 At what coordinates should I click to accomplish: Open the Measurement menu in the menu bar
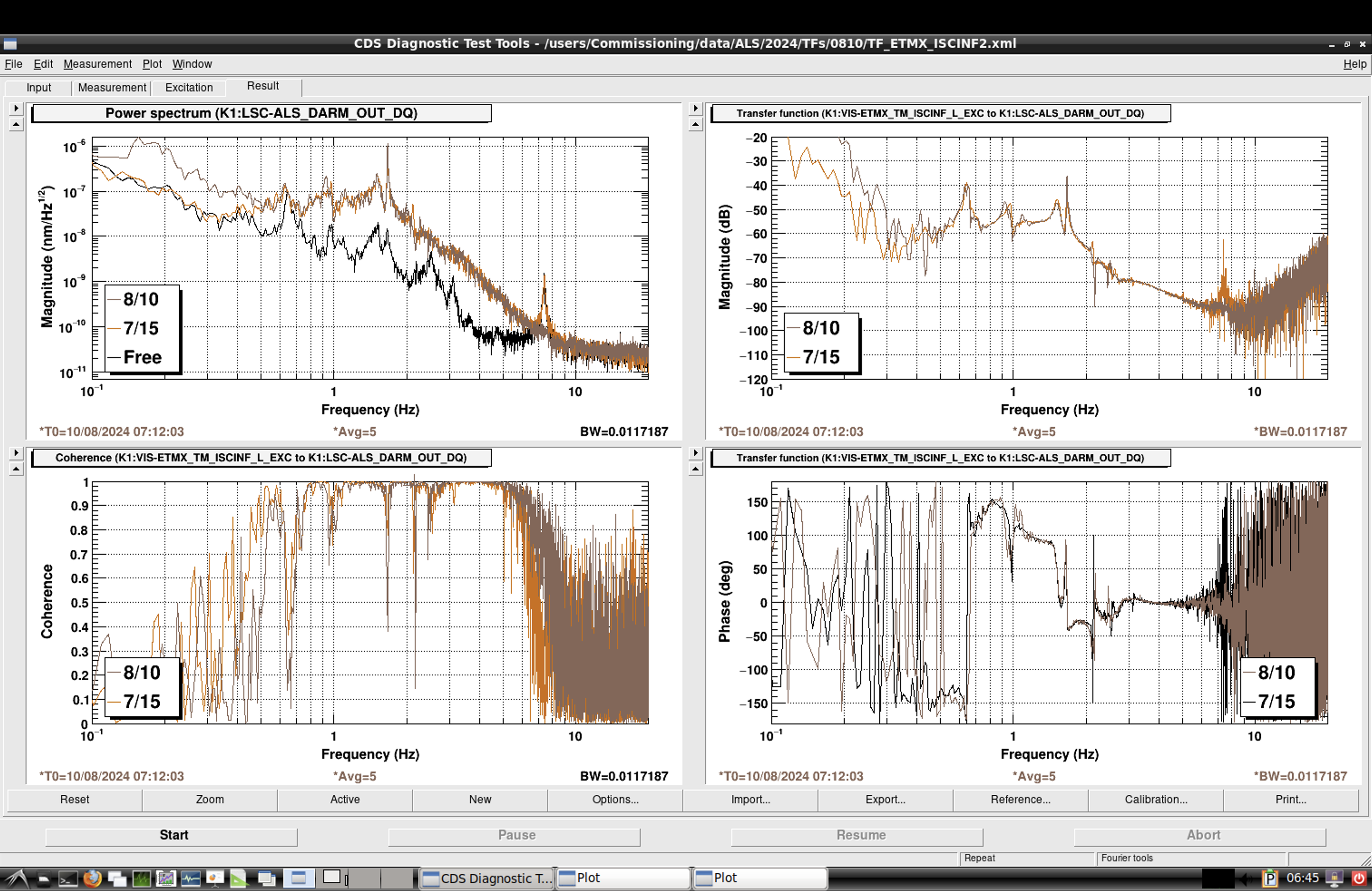(98, 64)
